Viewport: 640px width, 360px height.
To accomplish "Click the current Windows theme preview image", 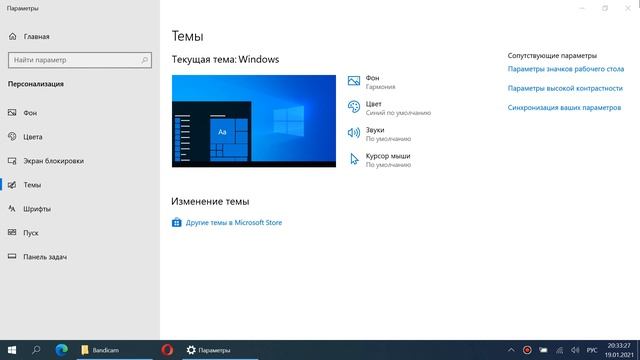I will 254,121.
